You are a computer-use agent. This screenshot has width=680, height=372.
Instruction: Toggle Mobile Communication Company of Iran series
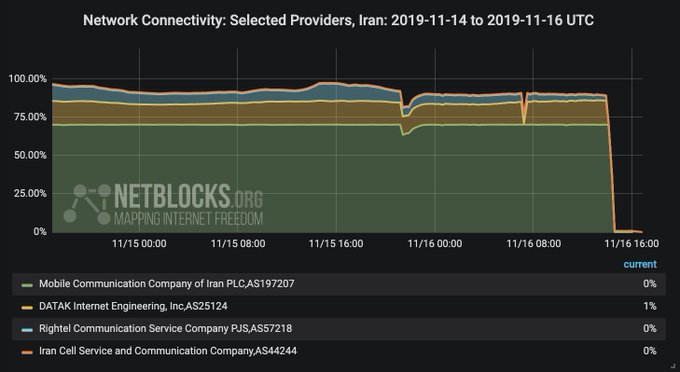[x=167, y=284]
